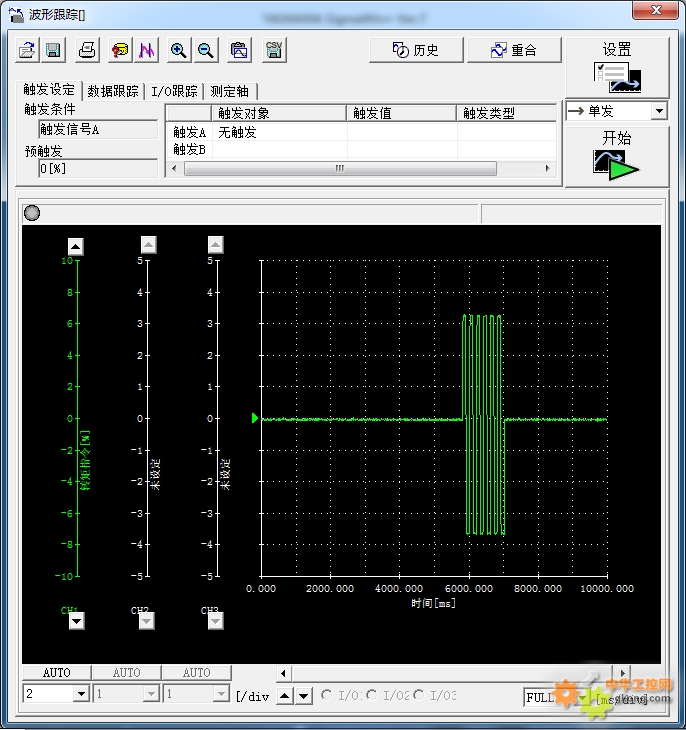
Task: Click the open file toolbar icon
Action: [x=27, y=50]
